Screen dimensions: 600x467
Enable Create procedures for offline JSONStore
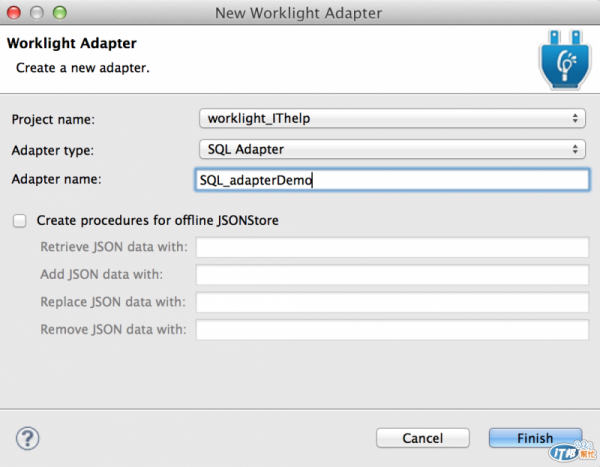point(20,221)
